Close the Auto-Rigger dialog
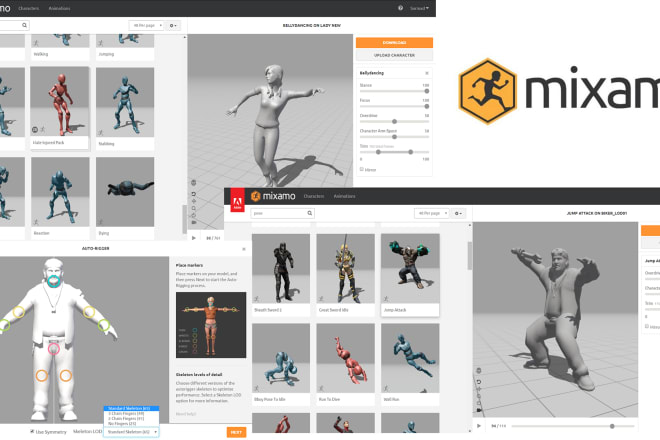 point(244,249)
